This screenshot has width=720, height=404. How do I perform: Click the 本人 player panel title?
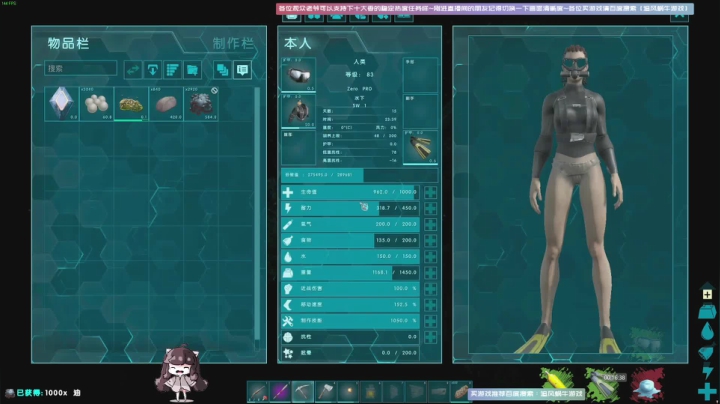pyautogui.click(x=298, y=44)
